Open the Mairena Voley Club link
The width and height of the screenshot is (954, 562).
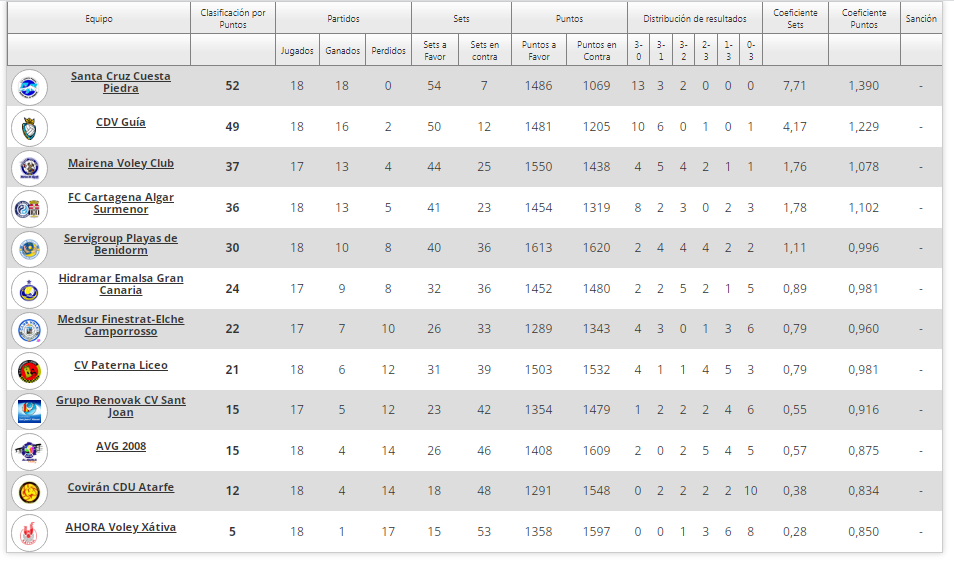click(x=121, y=163)
